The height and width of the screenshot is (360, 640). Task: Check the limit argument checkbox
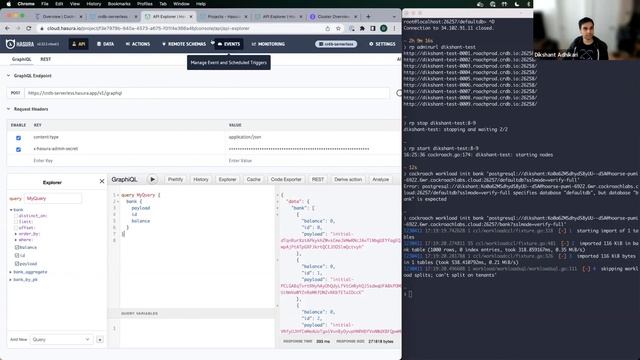point(16,222)
